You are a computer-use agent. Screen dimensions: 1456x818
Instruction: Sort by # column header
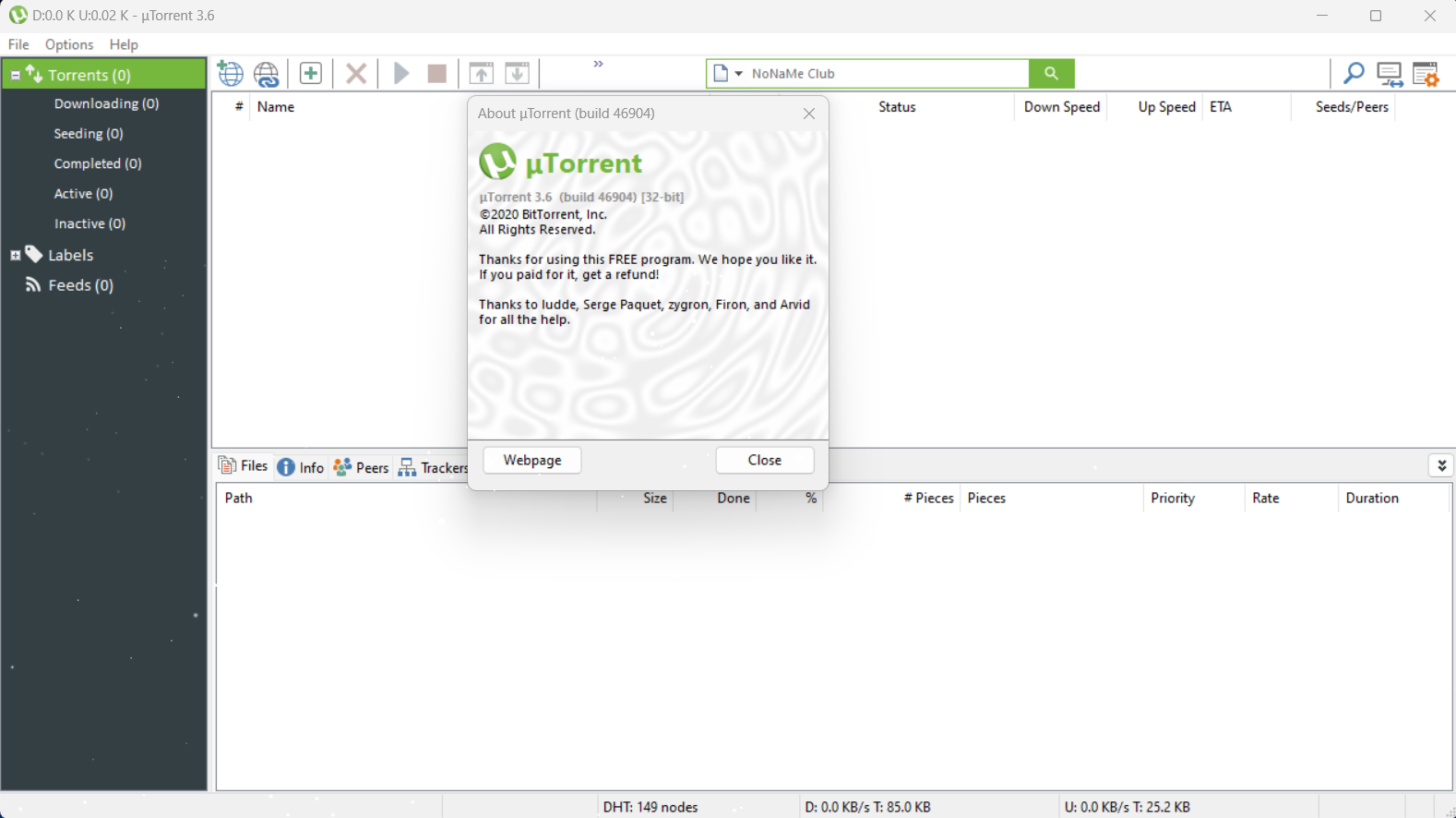pos(239,107)
